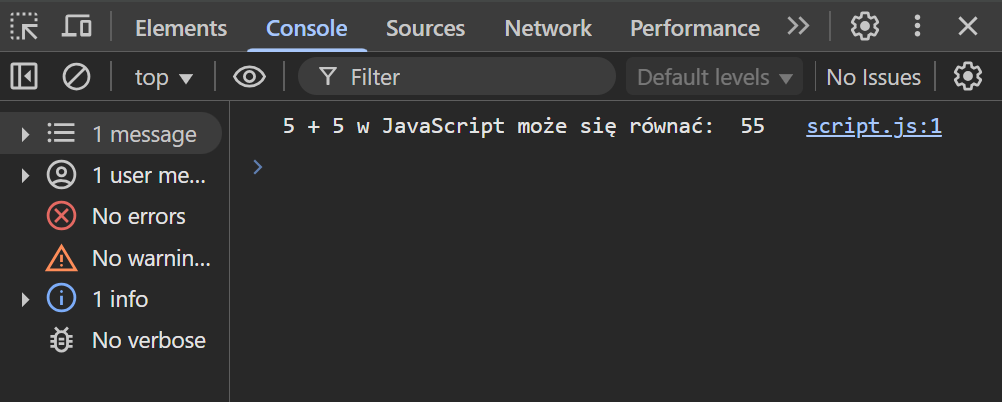Select the user messages person icon
Screen dimensions: 1002x402
(x=61, y=175)
